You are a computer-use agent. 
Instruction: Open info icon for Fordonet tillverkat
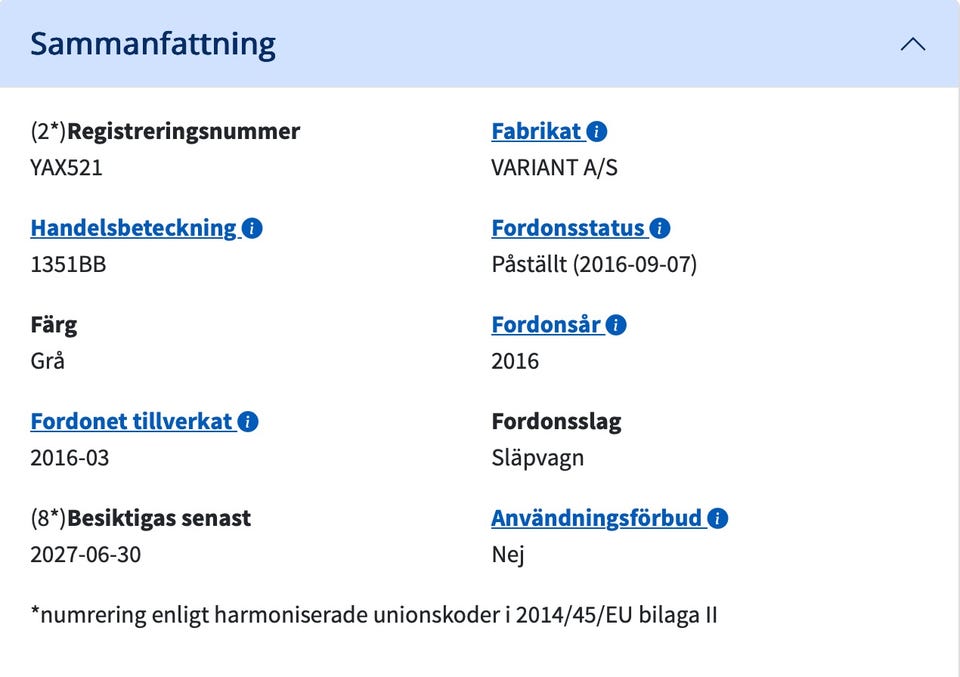coord(248,422)
